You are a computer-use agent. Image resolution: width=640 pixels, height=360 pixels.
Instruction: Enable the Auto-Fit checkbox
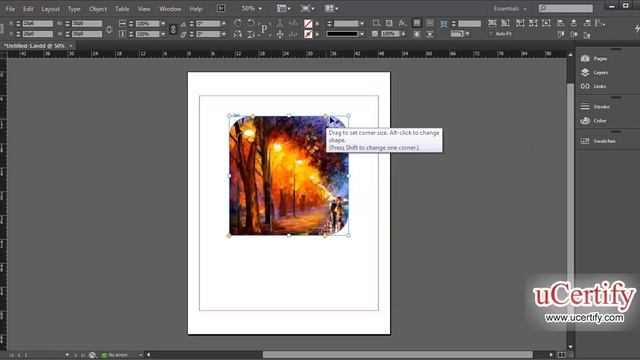491,34
